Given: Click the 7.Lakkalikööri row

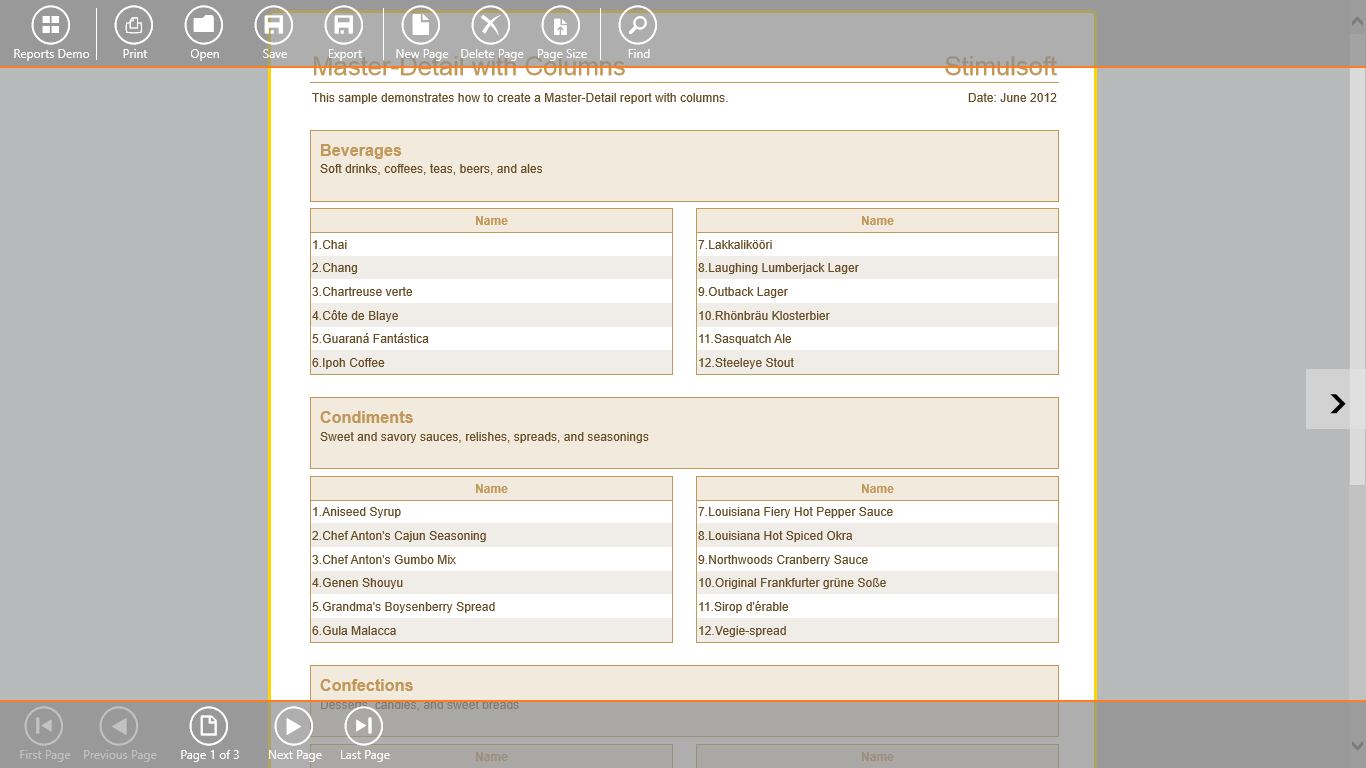Looking at the screenshot, I should pos(877,244).
